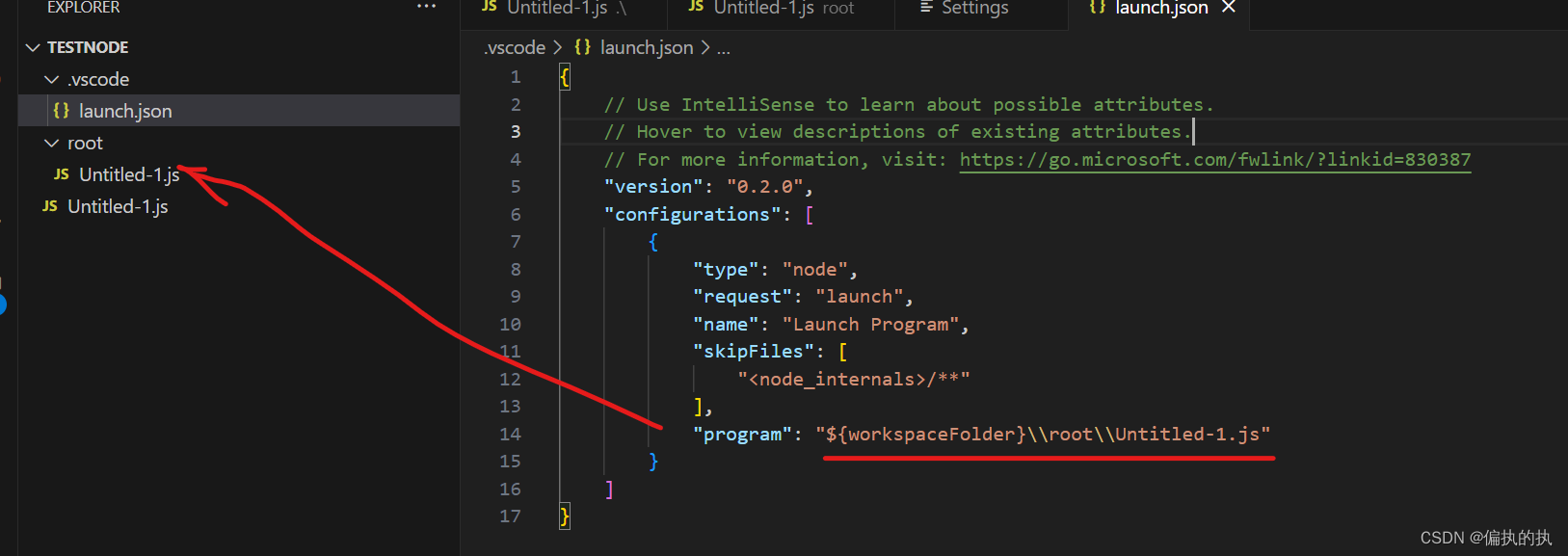Click the "configurations" key
This screenshot has width=1568, height=556.
(693, 214)
